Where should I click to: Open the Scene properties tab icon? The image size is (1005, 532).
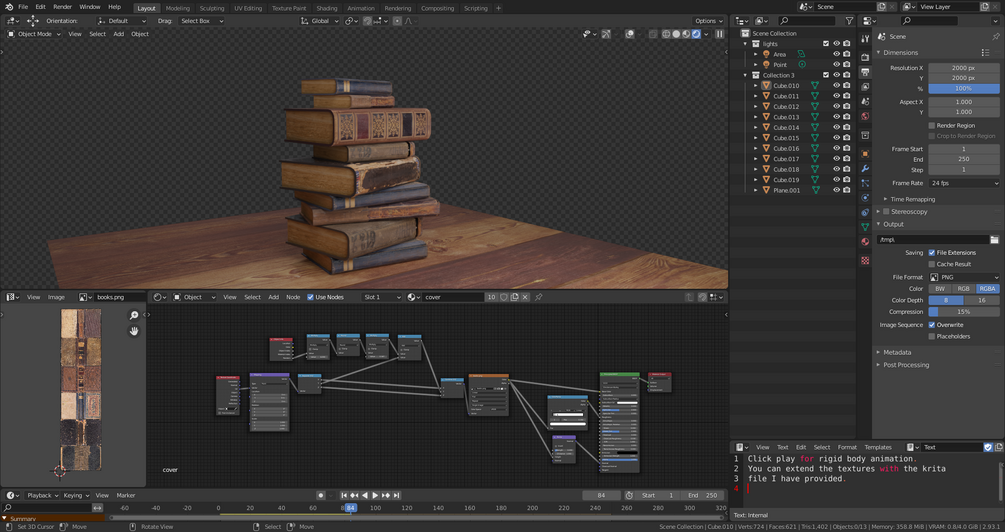(x=865, y=101)
